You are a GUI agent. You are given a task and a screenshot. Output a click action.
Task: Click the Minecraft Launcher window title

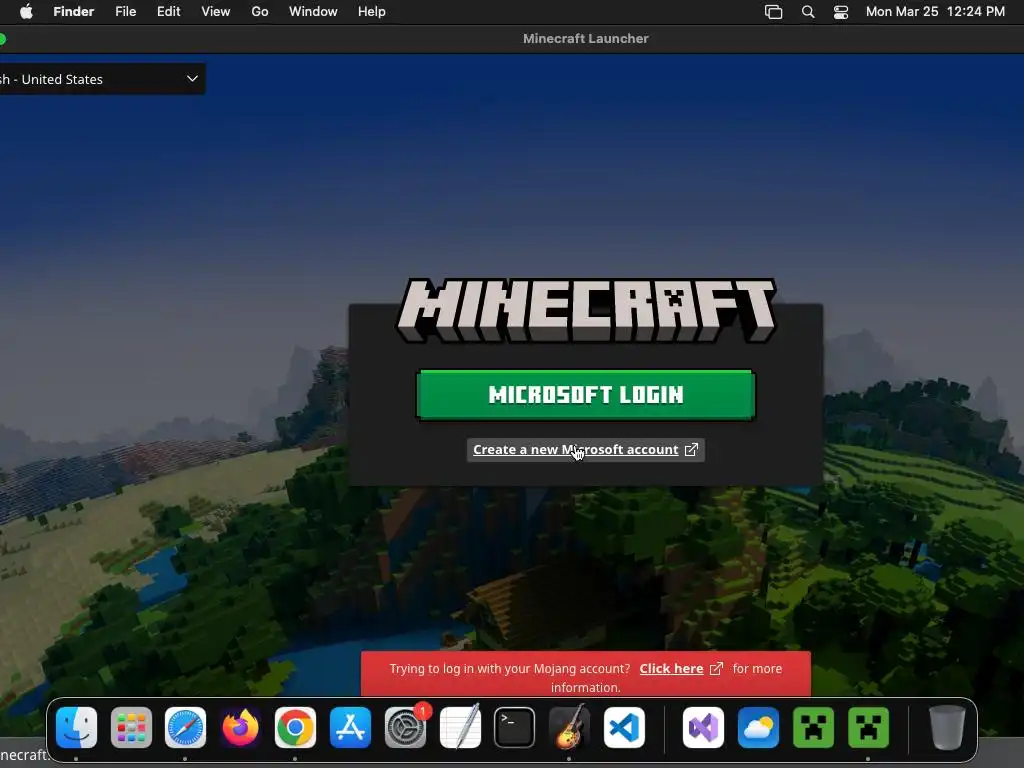[586, 39]
